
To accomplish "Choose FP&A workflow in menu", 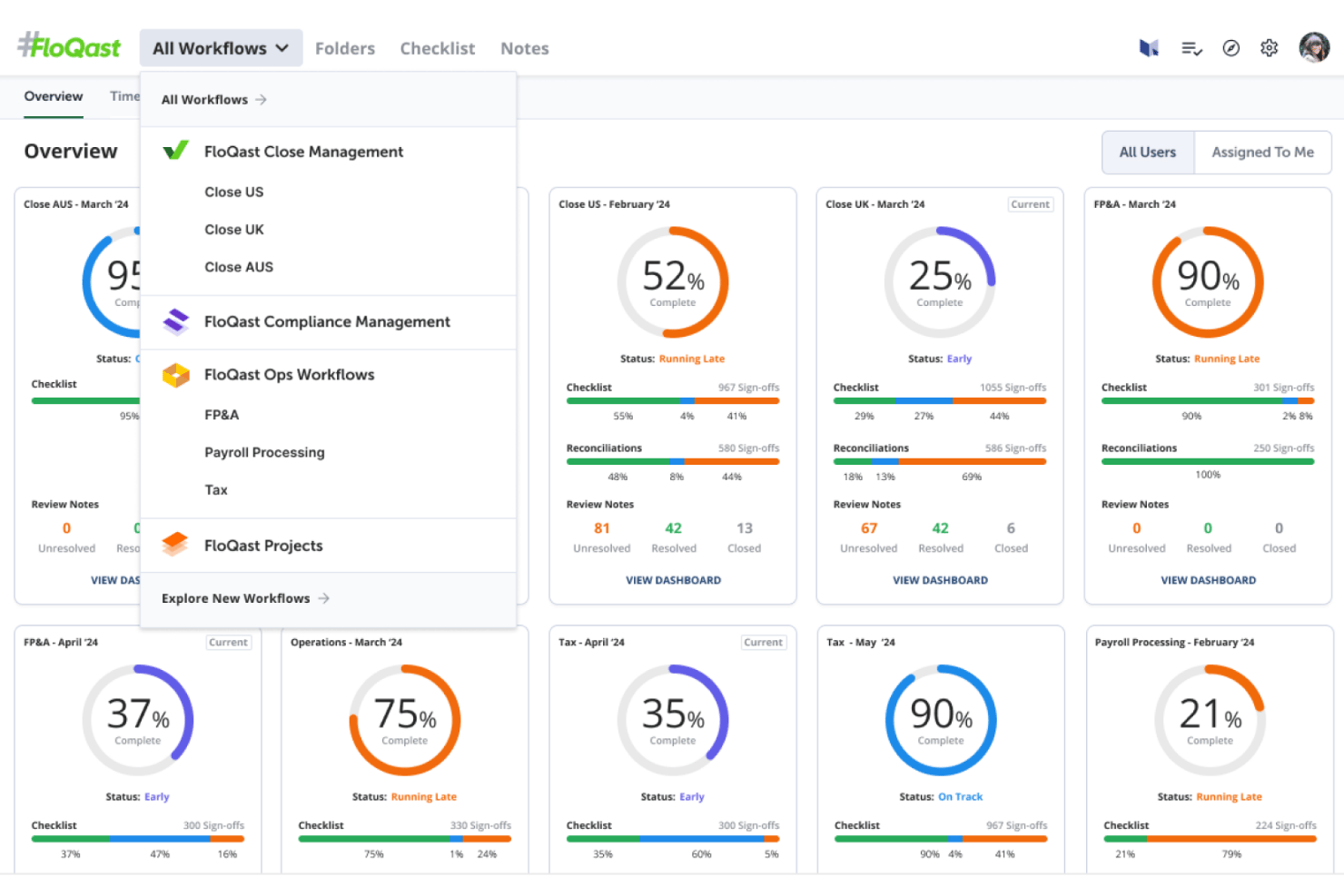I will coord(222,415).
